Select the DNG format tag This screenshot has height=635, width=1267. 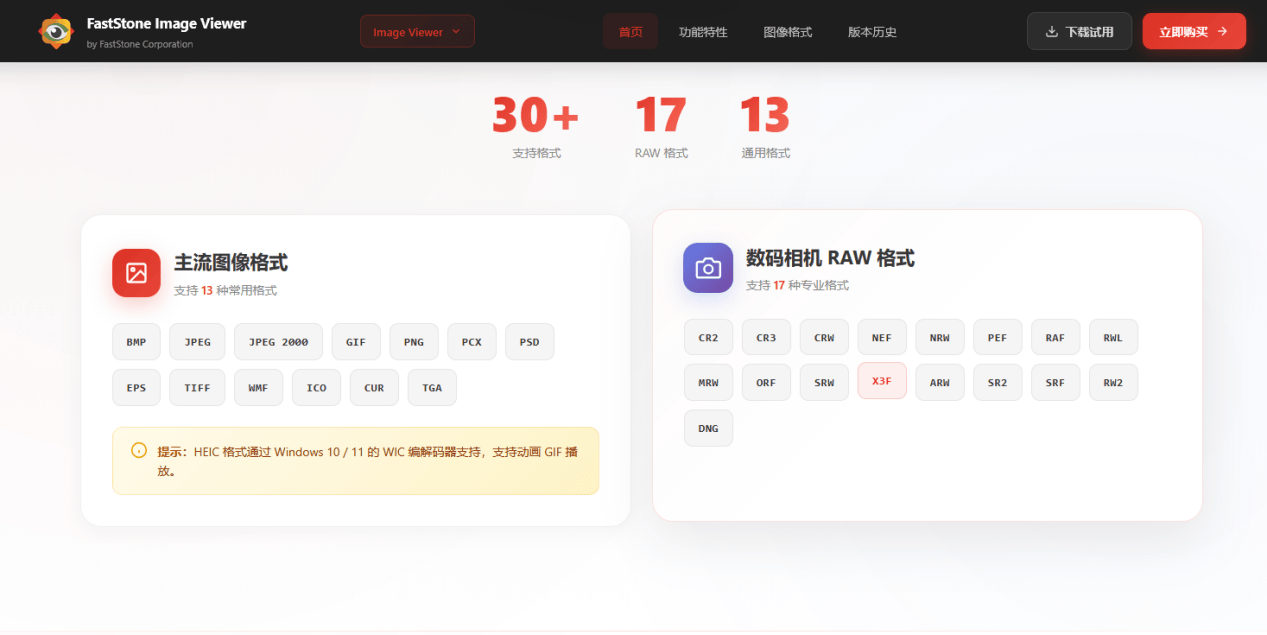(x=708, y=428)
